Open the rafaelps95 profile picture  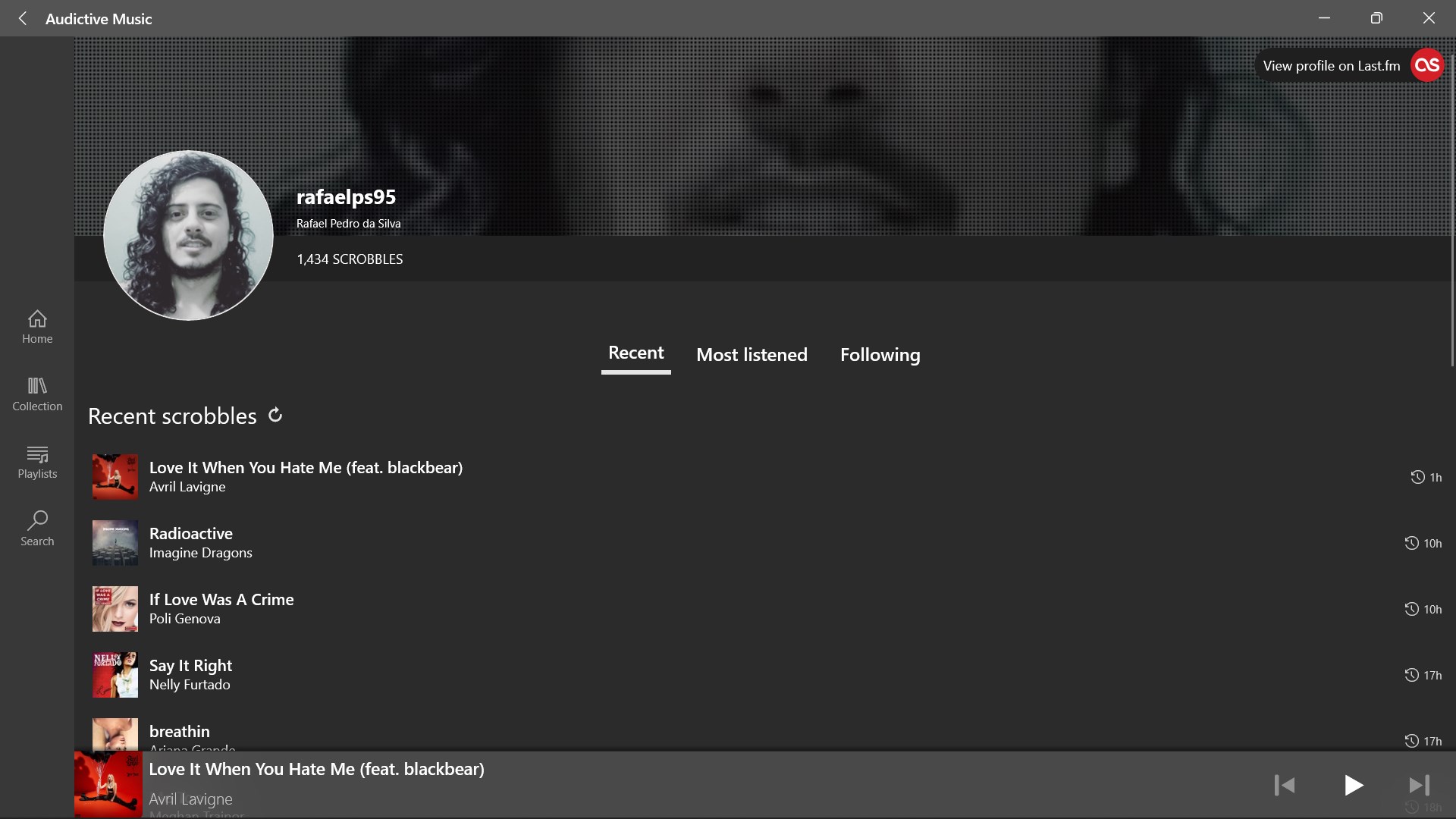point(188,235)
